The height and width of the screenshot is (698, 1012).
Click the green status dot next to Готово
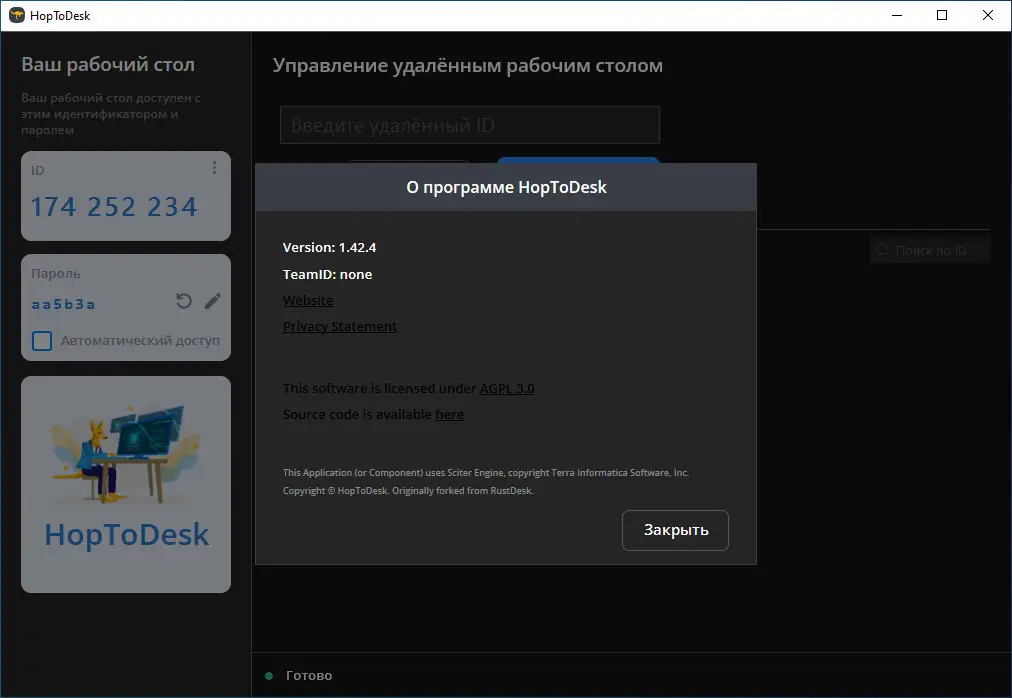[267, 676]
